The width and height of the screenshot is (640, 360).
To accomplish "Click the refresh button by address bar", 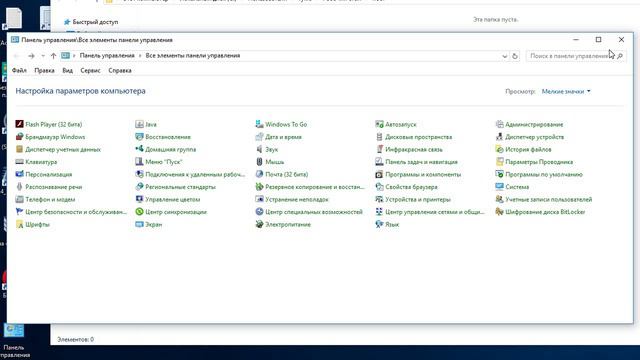I will 515,56.
